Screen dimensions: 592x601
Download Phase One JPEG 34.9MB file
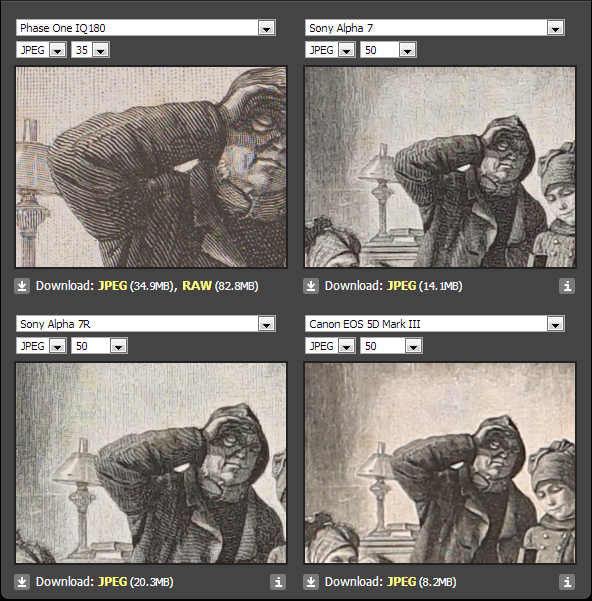point(112,286)
